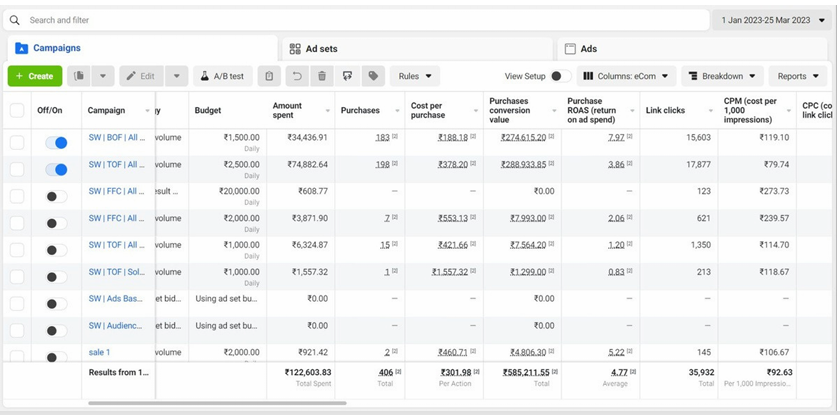Click the Duplicate campaign icon
This screenshot has width=840, height=415.
[x=79, y=76]
